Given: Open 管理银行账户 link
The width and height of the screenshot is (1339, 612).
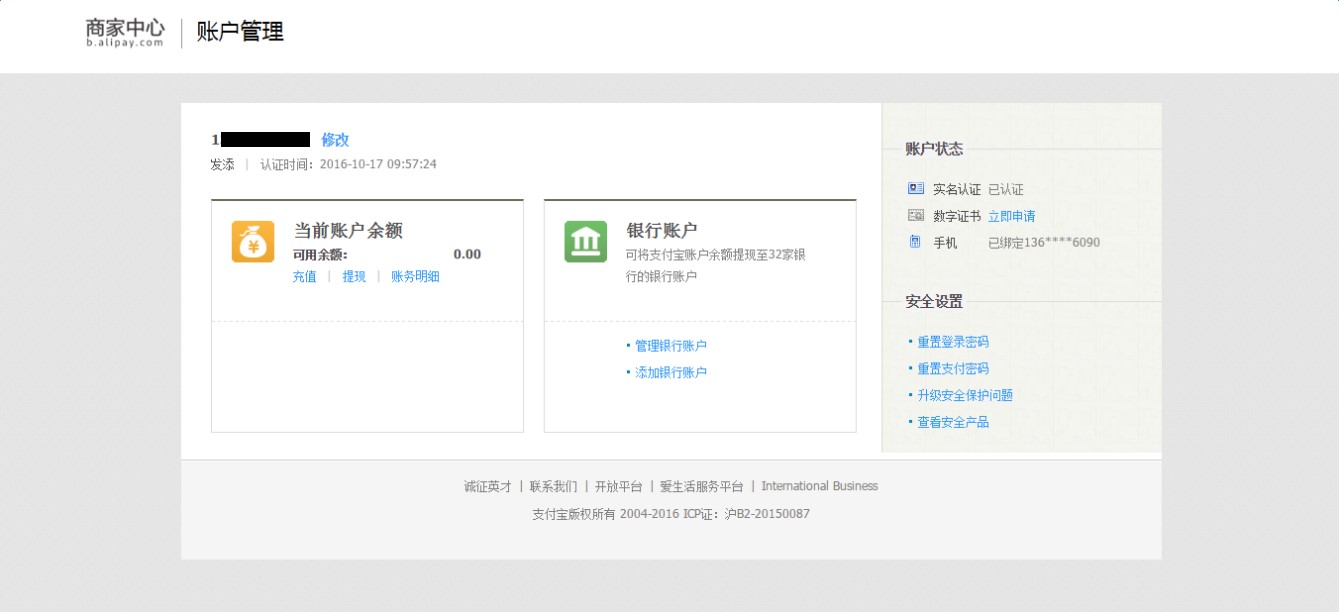Looking at the screenshot, I should (671, 346).
